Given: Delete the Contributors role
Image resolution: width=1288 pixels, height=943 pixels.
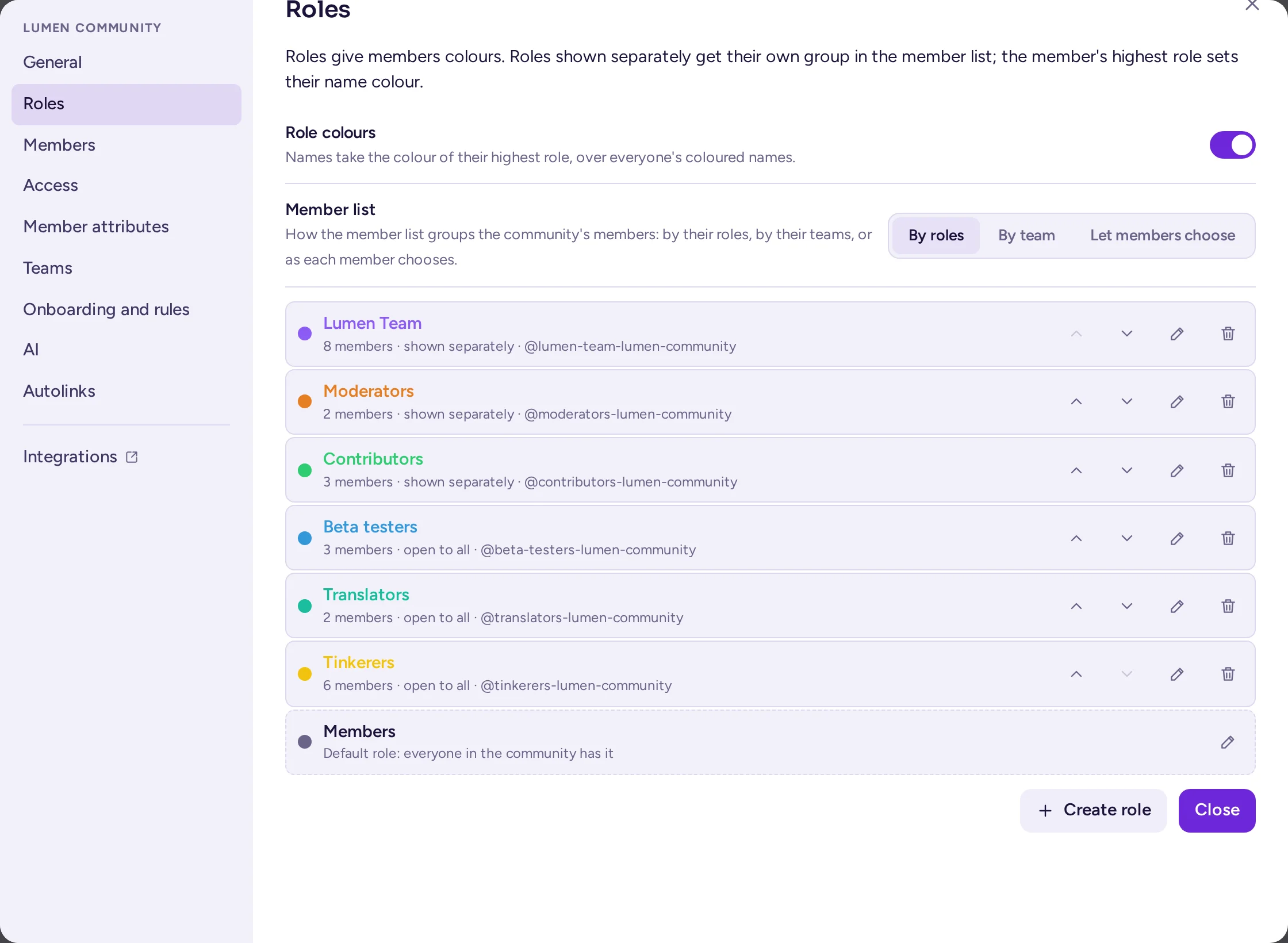Looking at the screenshot, I should (x=1228, y=470).
